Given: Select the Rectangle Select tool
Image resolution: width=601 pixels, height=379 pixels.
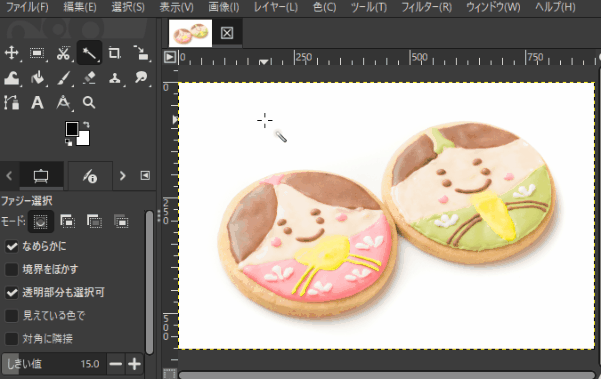Looking at the screenshot, I should coord(37,53).
